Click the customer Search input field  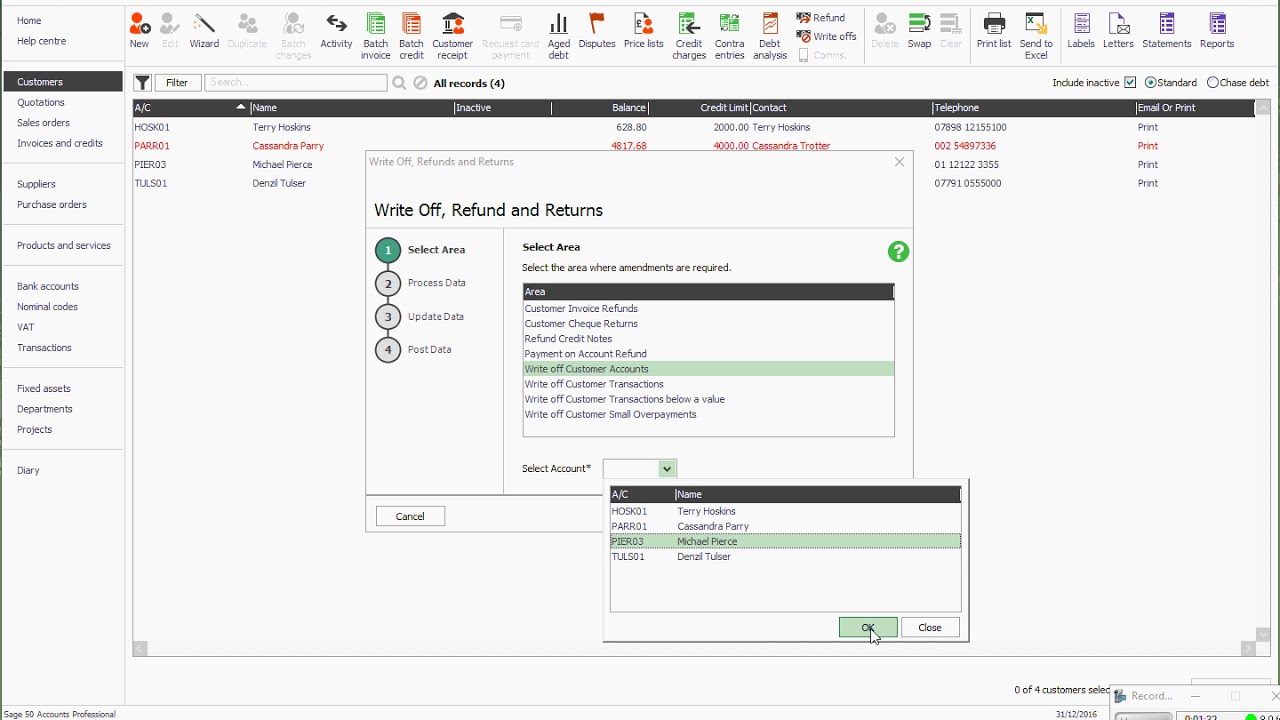point(296,83)
